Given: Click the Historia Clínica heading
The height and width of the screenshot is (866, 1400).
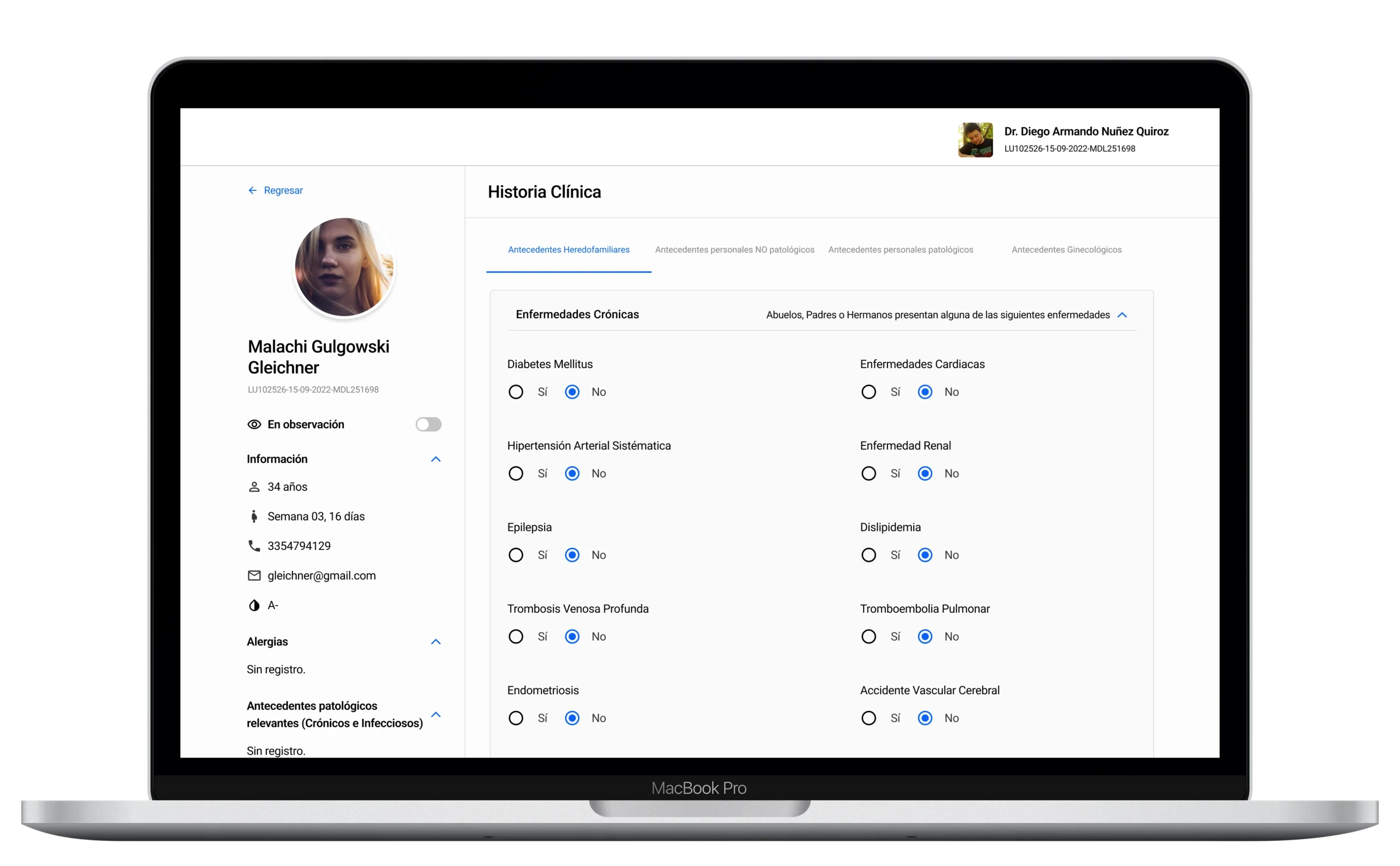Looking at the screenshot, I should 544,192.
